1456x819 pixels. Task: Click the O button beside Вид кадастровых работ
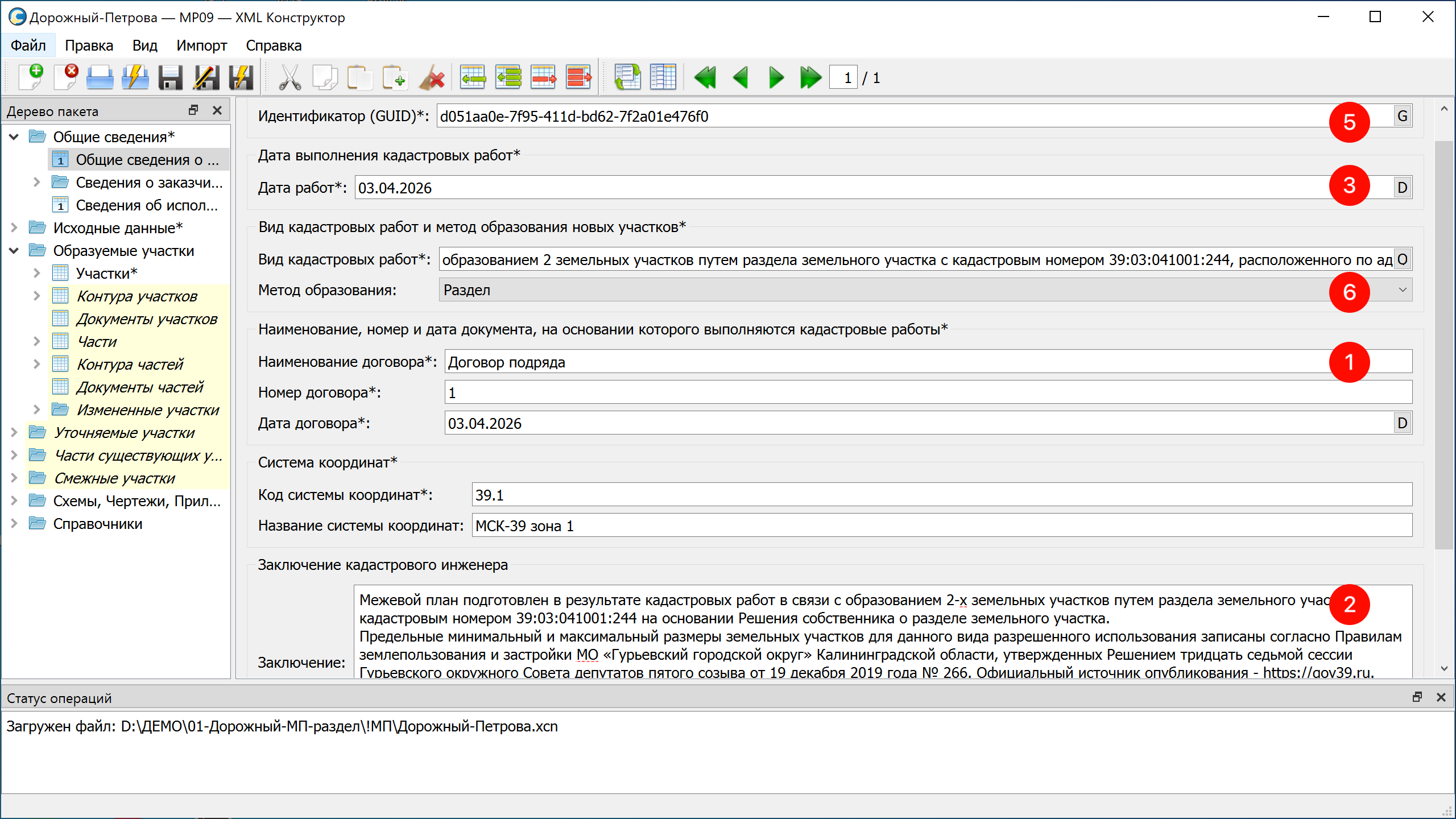pyautogui.click(x=1403, y=259)
